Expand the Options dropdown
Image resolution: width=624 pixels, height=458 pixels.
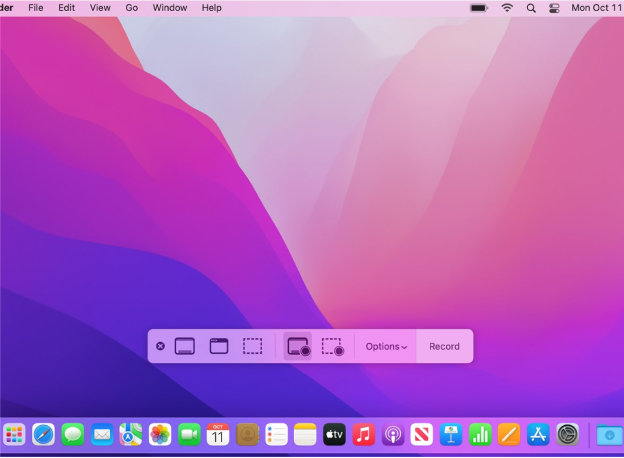pos(386,347)
